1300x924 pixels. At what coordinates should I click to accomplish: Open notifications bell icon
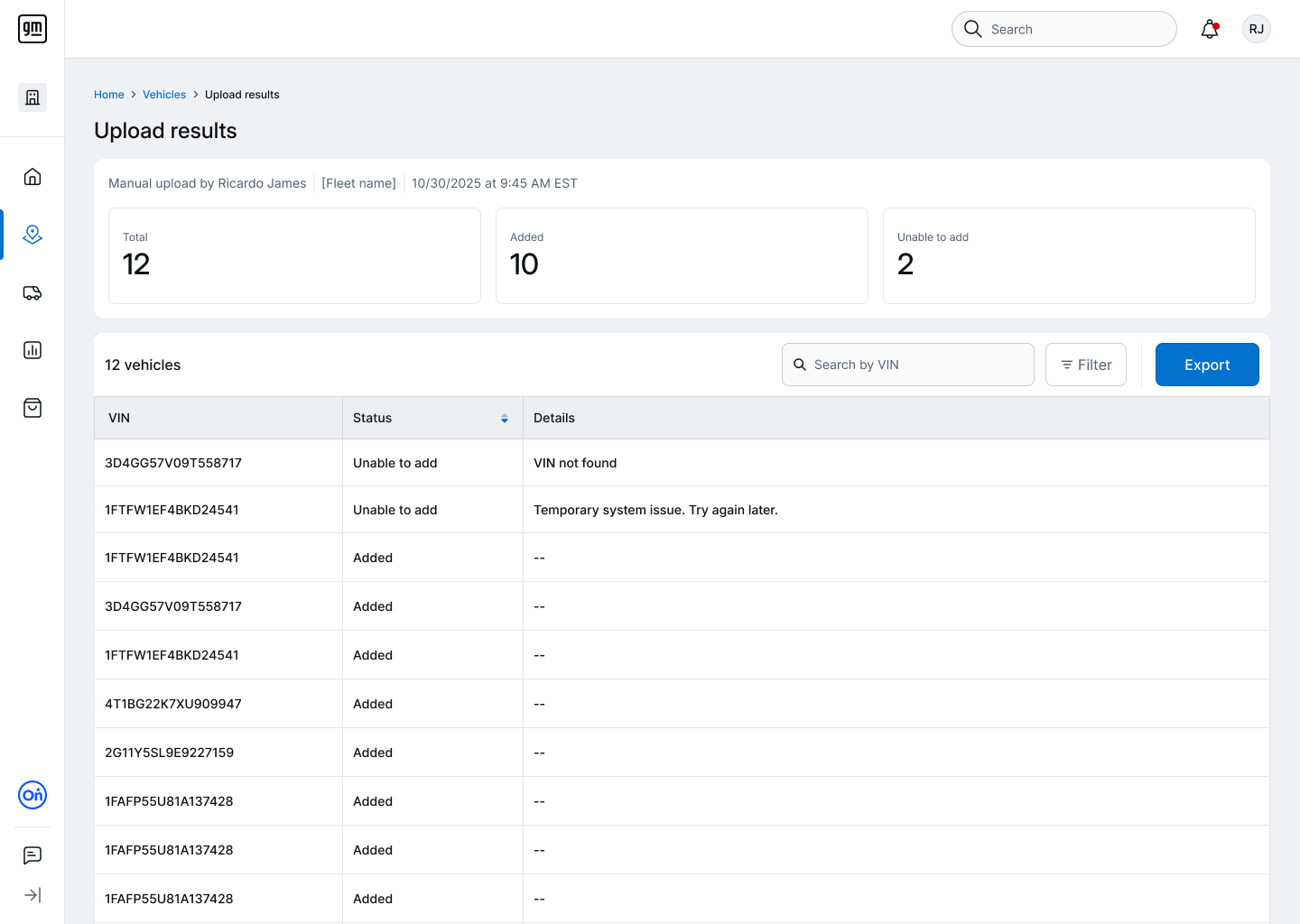1210,29
